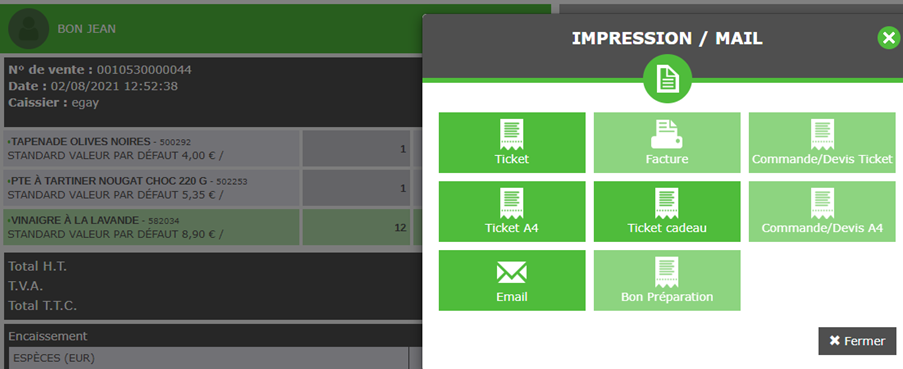
Task: Click the Bon Préparation receipt icon
Action: [667, 272]
